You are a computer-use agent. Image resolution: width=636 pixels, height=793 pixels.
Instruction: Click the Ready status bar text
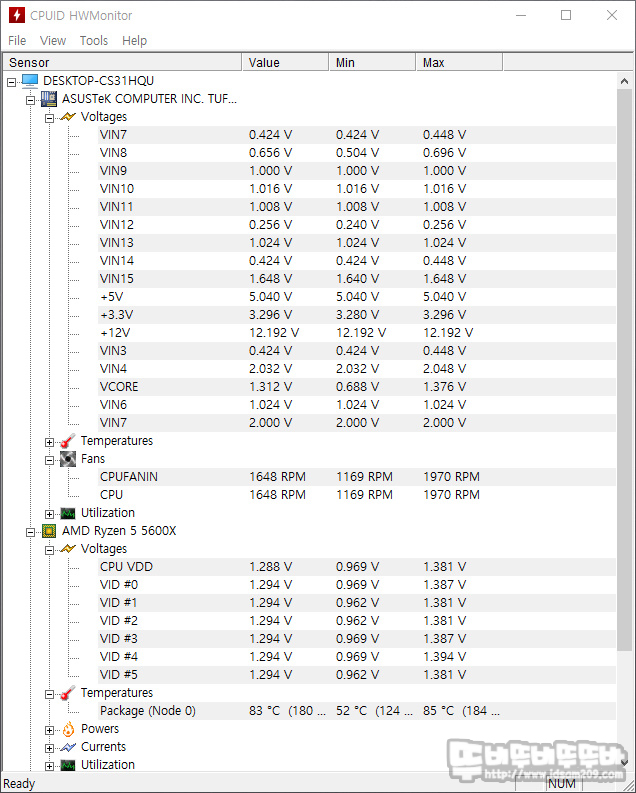click(19, 783)
